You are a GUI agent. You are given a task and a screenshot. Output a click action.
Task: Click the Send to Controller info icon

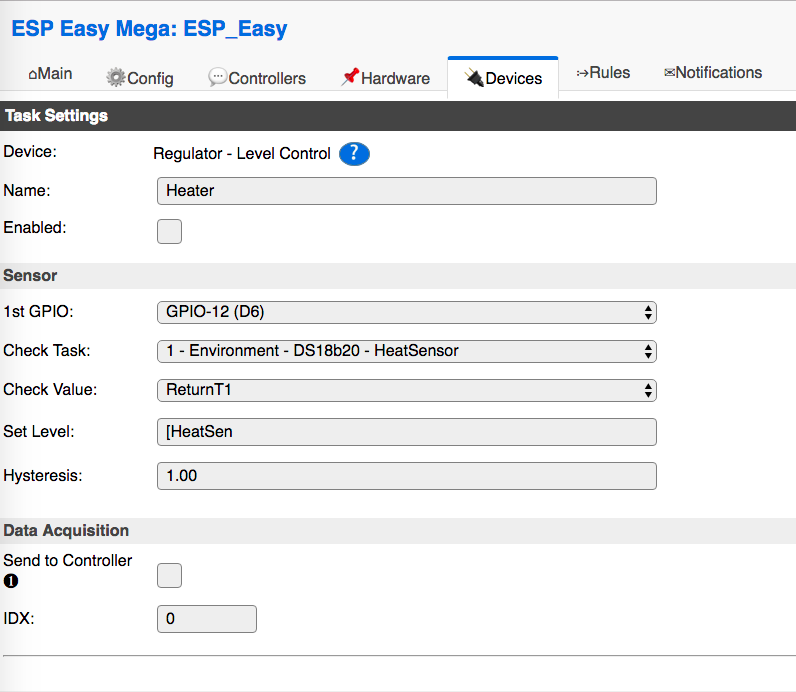(11, 581)
